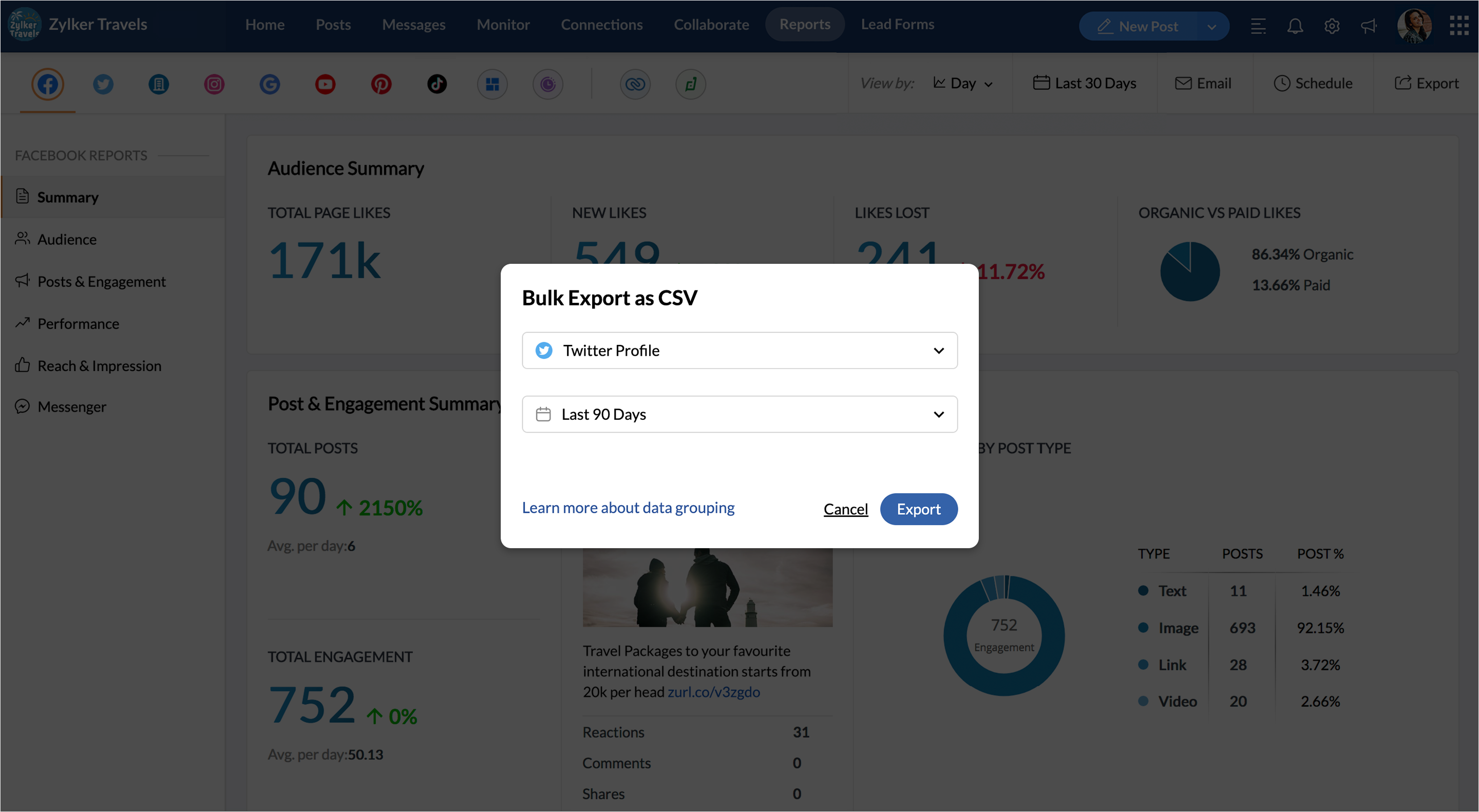Click the user profile avatar

point(1414,26)
